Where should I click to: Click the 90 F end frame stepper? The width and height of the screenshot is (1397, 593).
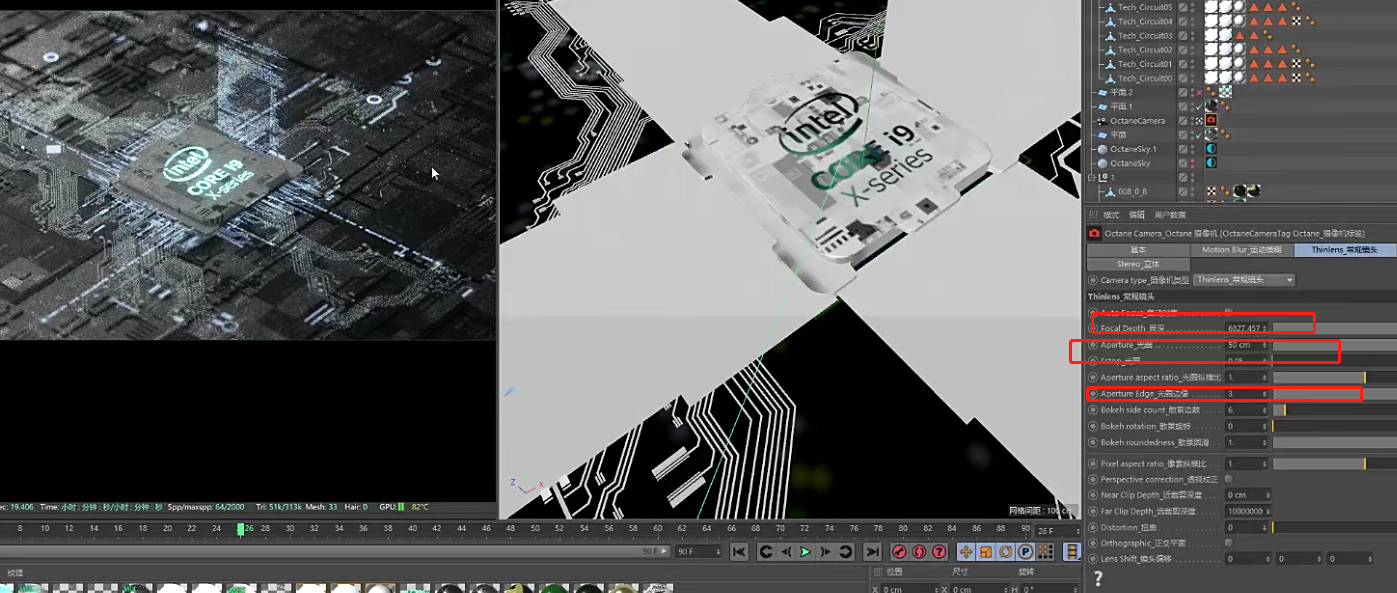(x=719, y=551)
